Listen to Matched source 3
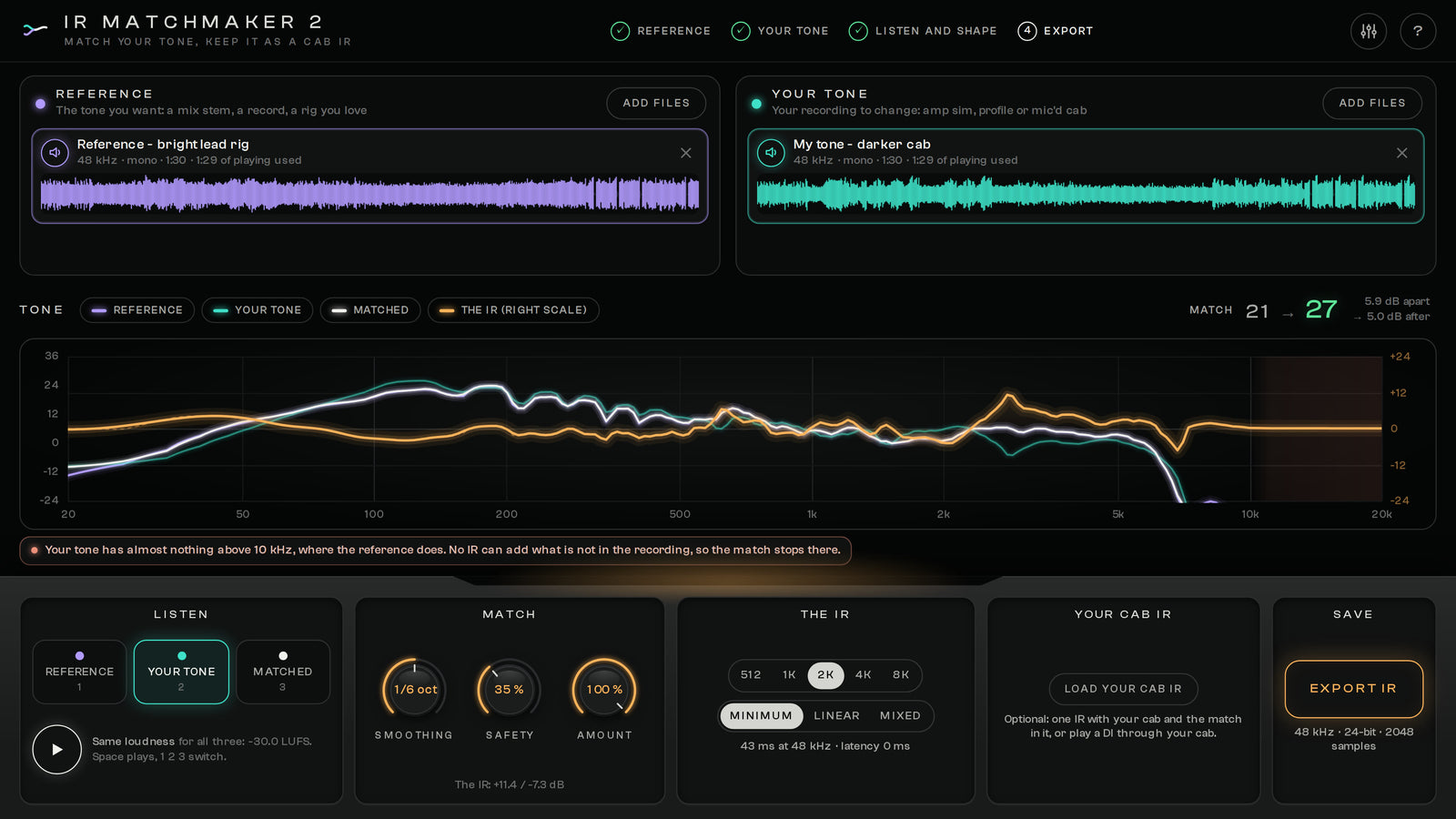Screen dimensions: 1456x819 tap(283, 672)
